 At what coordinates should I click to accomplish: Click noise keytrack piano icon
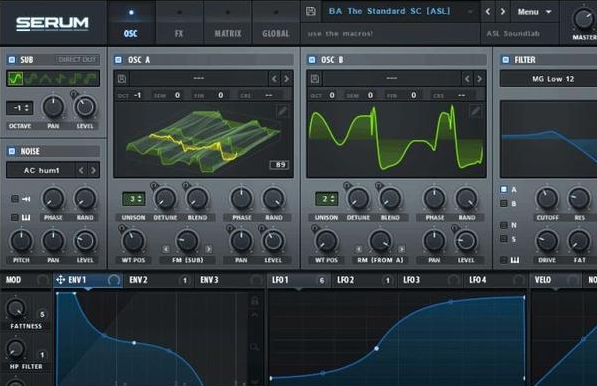tap(26, 217)
